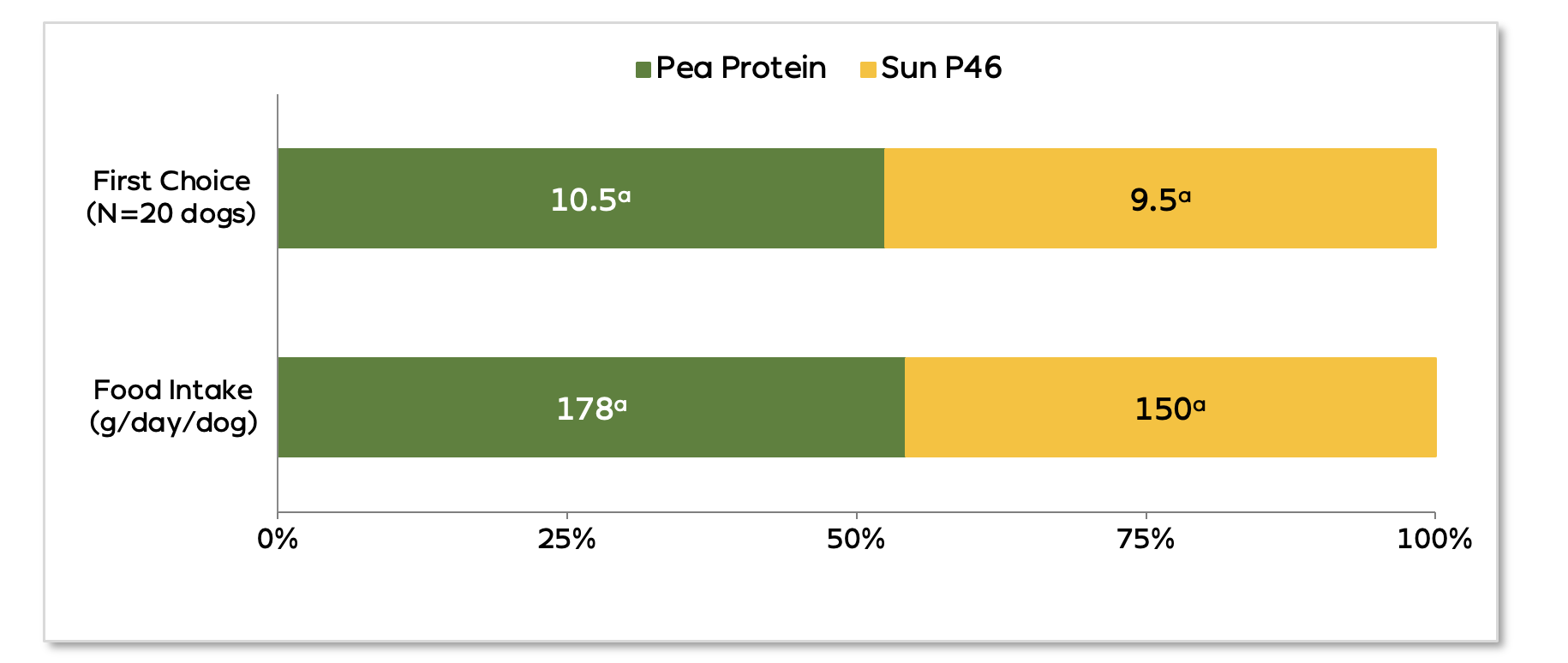Image resolution: width=1568 pixels, height=663 pixels.
Task: Select the 100% axis tick label
Action: pos(1434,539)
